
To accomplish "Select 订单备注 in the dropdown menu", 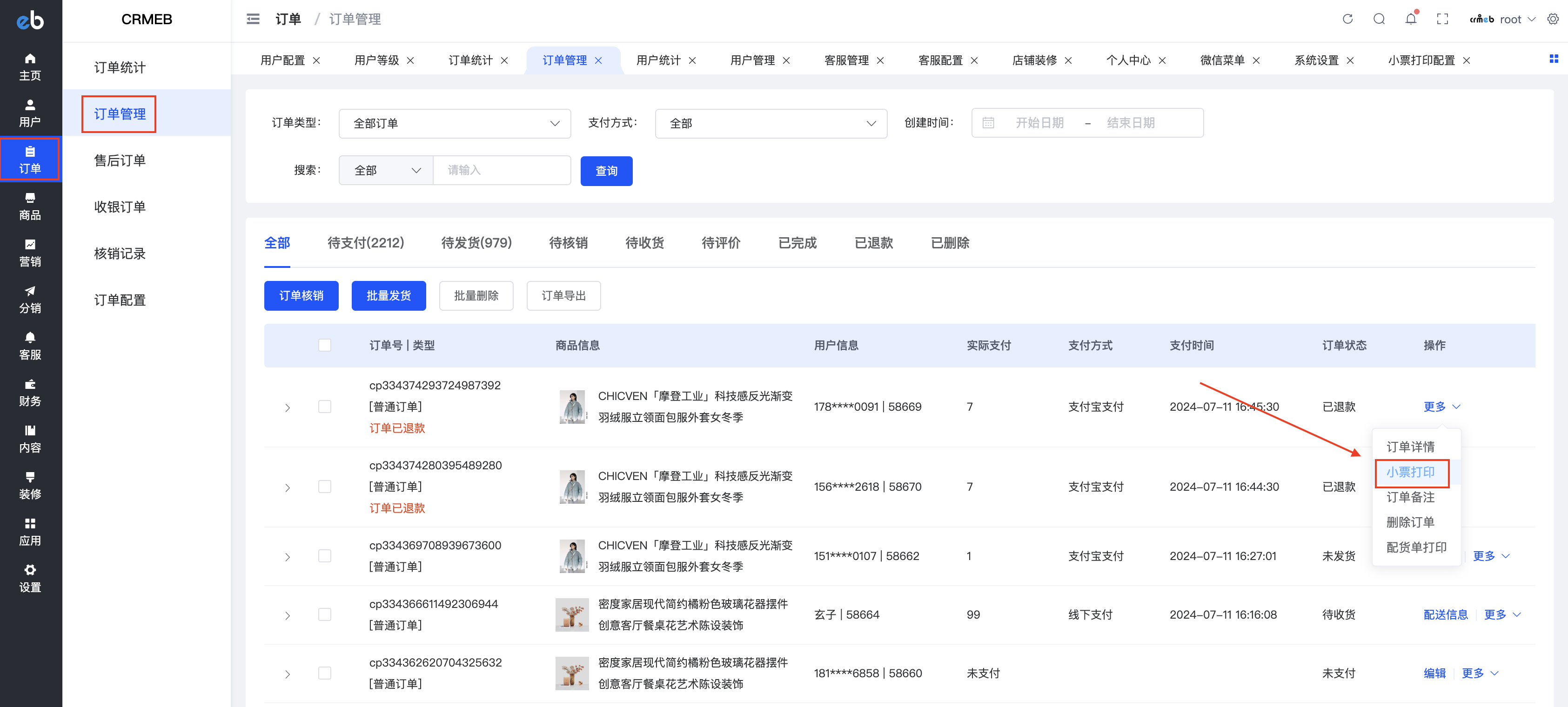I will click(x=1410, y=497).
